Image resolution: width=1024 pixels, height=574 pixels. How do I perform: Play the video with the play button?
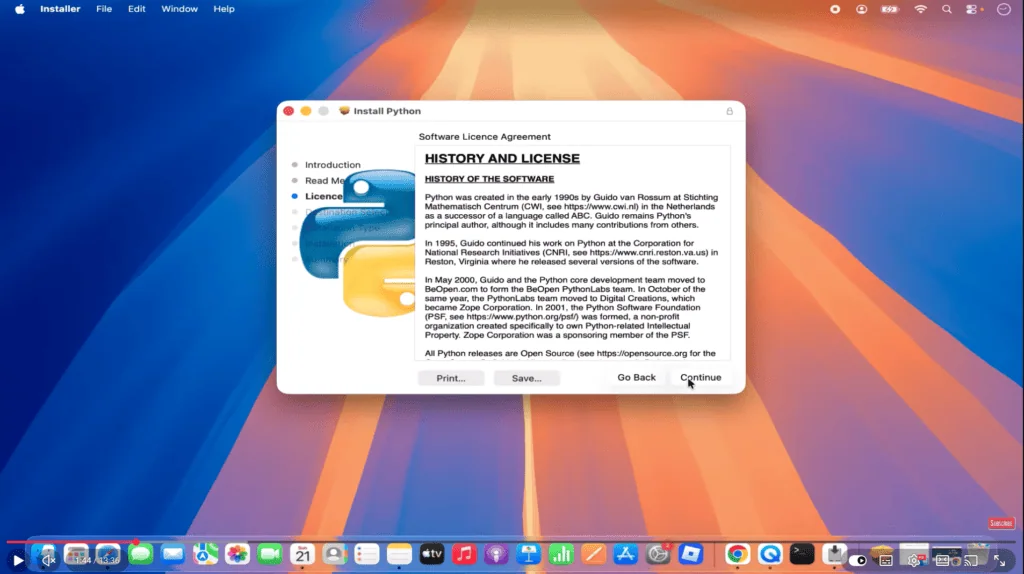click(18, 560)
